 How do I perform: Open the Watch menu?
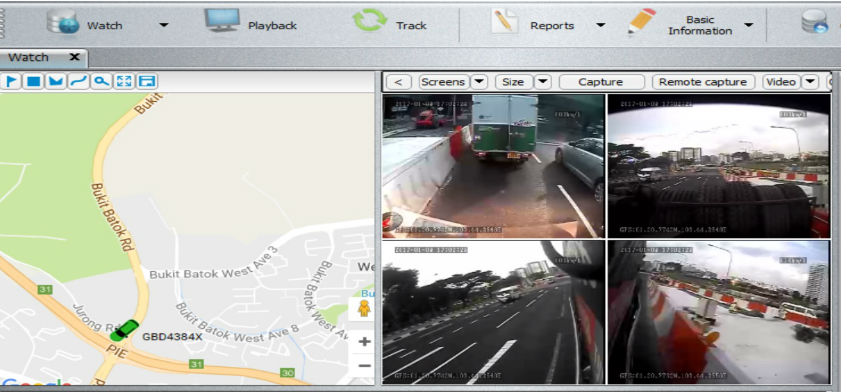(105, 25)
